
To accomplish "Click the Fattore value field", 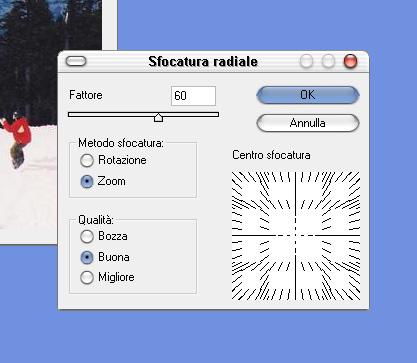I will (193, 96).
